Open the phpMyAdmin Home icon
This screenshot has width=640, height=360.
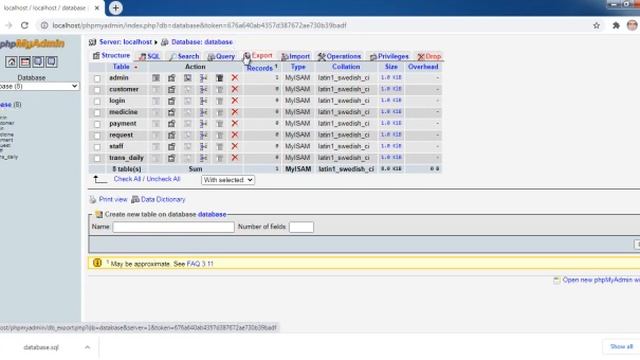click(11, 62)
